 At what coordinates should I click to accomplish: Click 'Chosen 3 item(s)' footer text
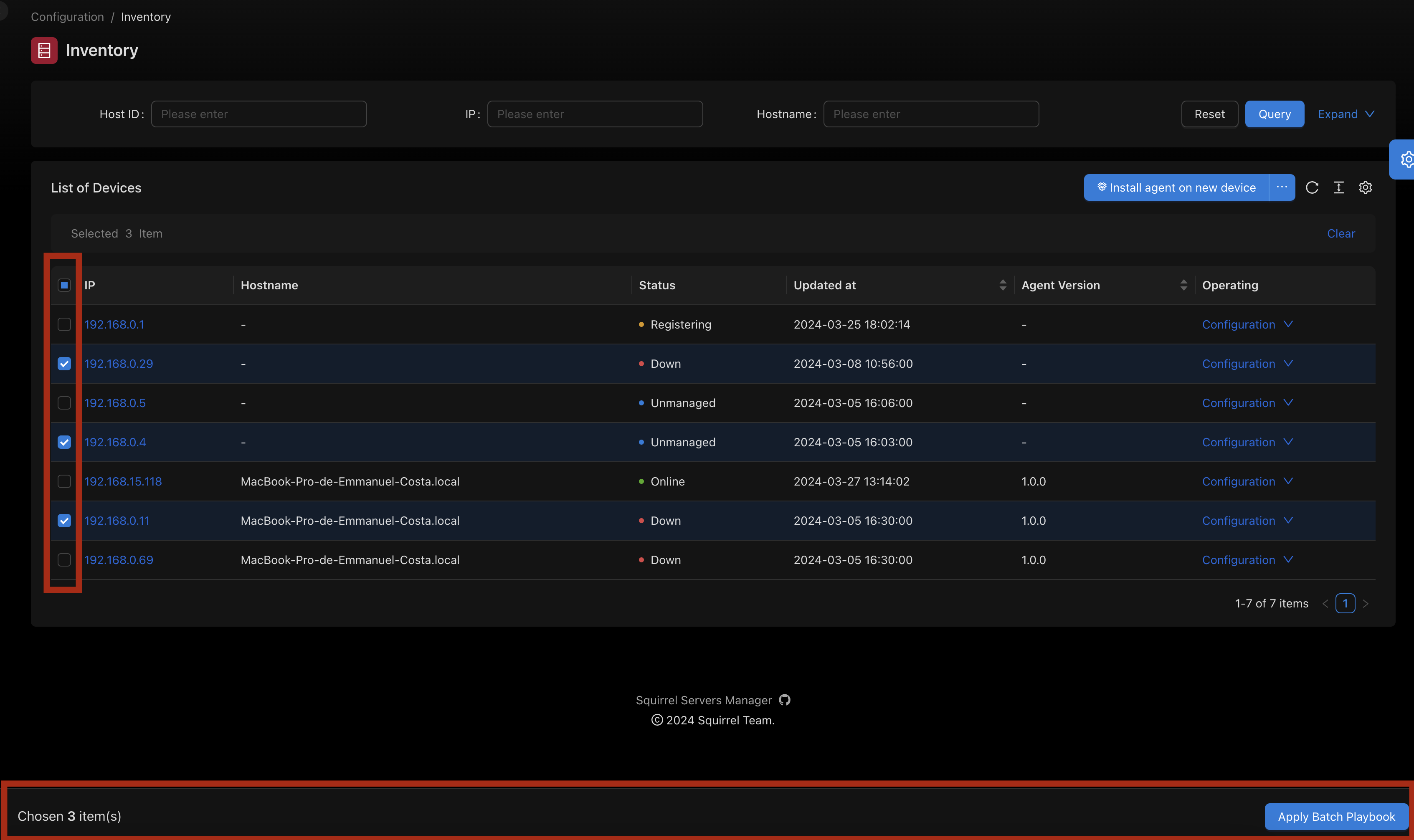point(70,816)
